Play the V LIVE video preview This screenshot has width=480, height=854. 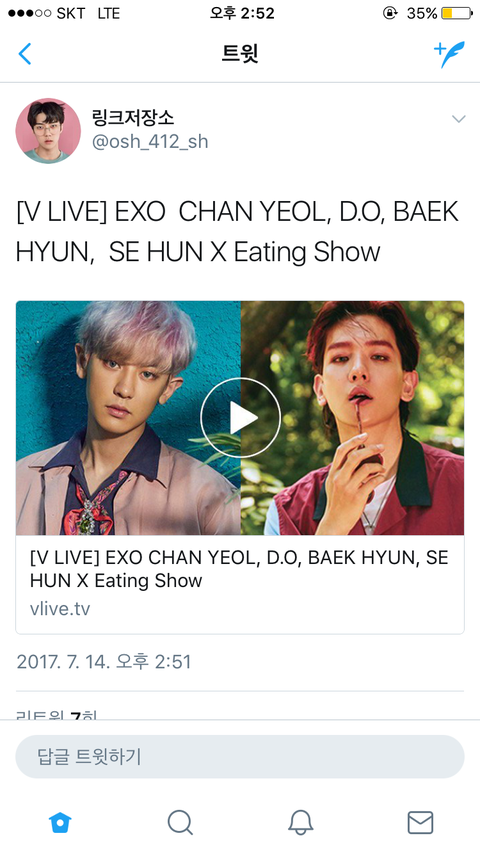(x=240, y=418)
